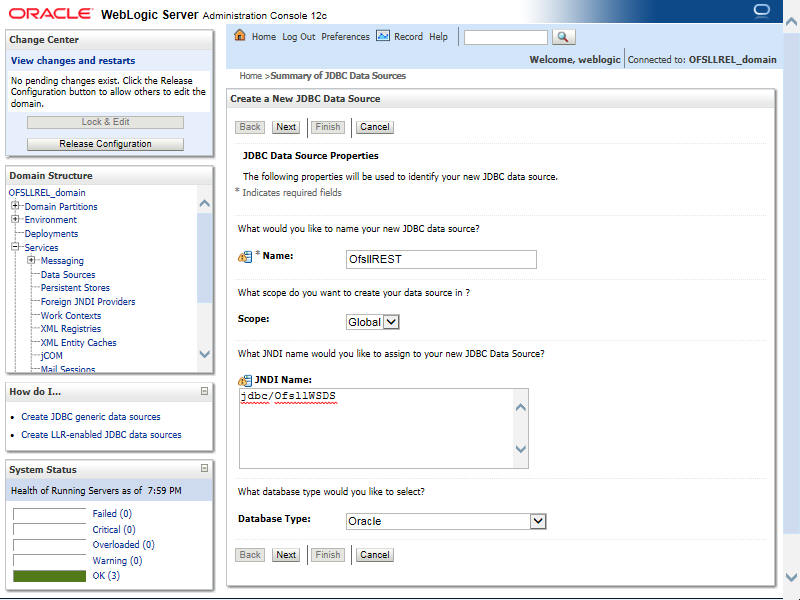Viewport: 800px width, 600px height.
Task: Click Log Out in the toolbar
Action: point(298,37)
